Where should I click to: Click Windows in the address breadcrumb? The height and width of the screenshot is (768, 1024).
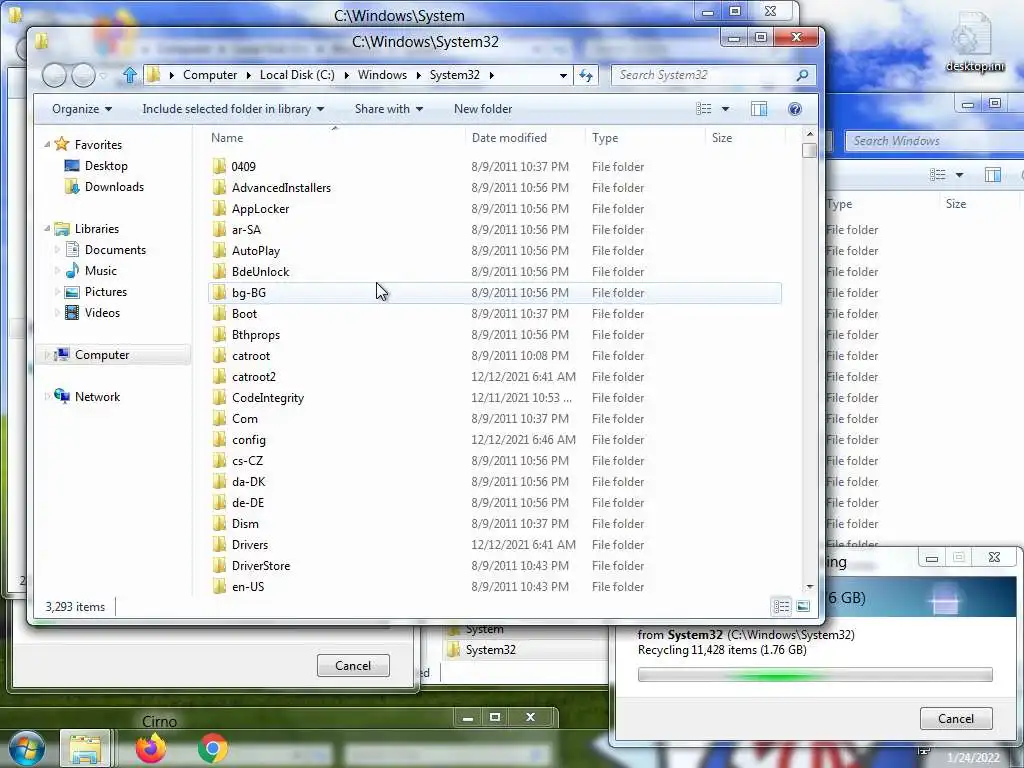(382, 75)
